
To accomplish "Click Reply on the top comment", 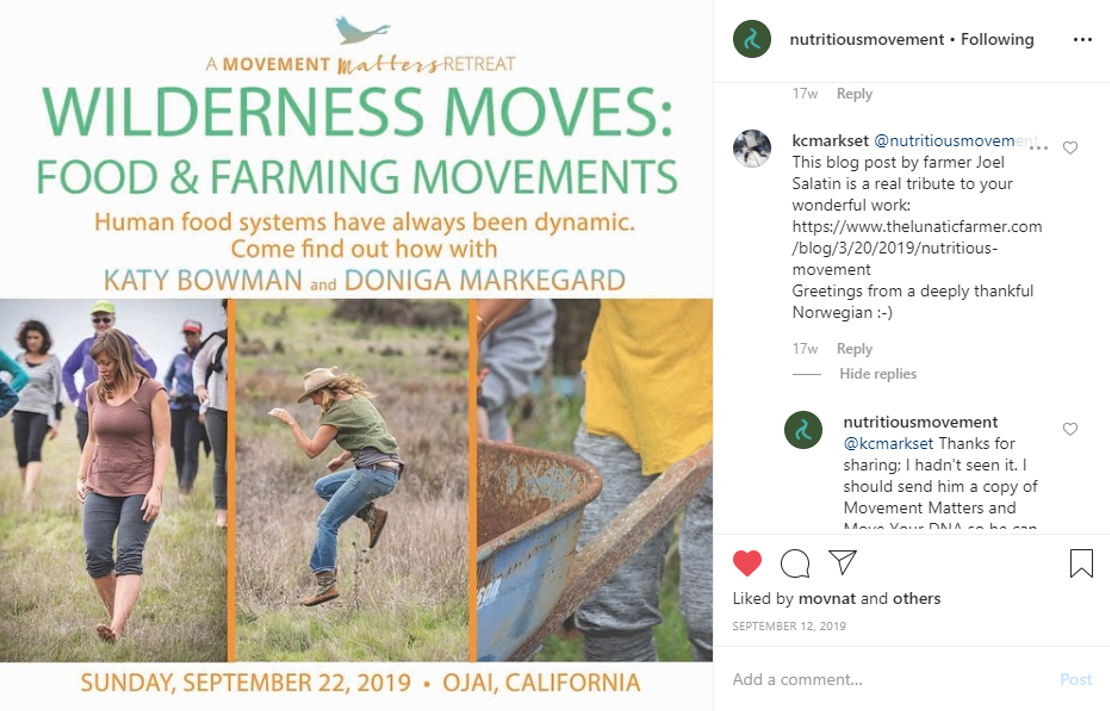I will [854, 94].
